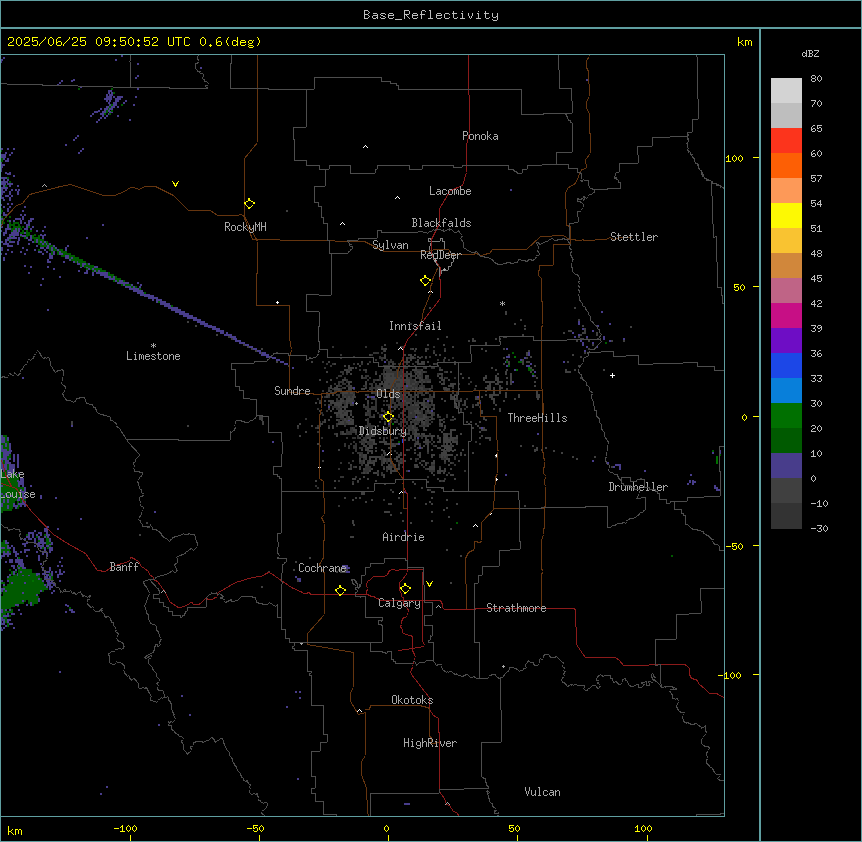Pick the magenta 39-42 dBZ legend swatch

786,315
